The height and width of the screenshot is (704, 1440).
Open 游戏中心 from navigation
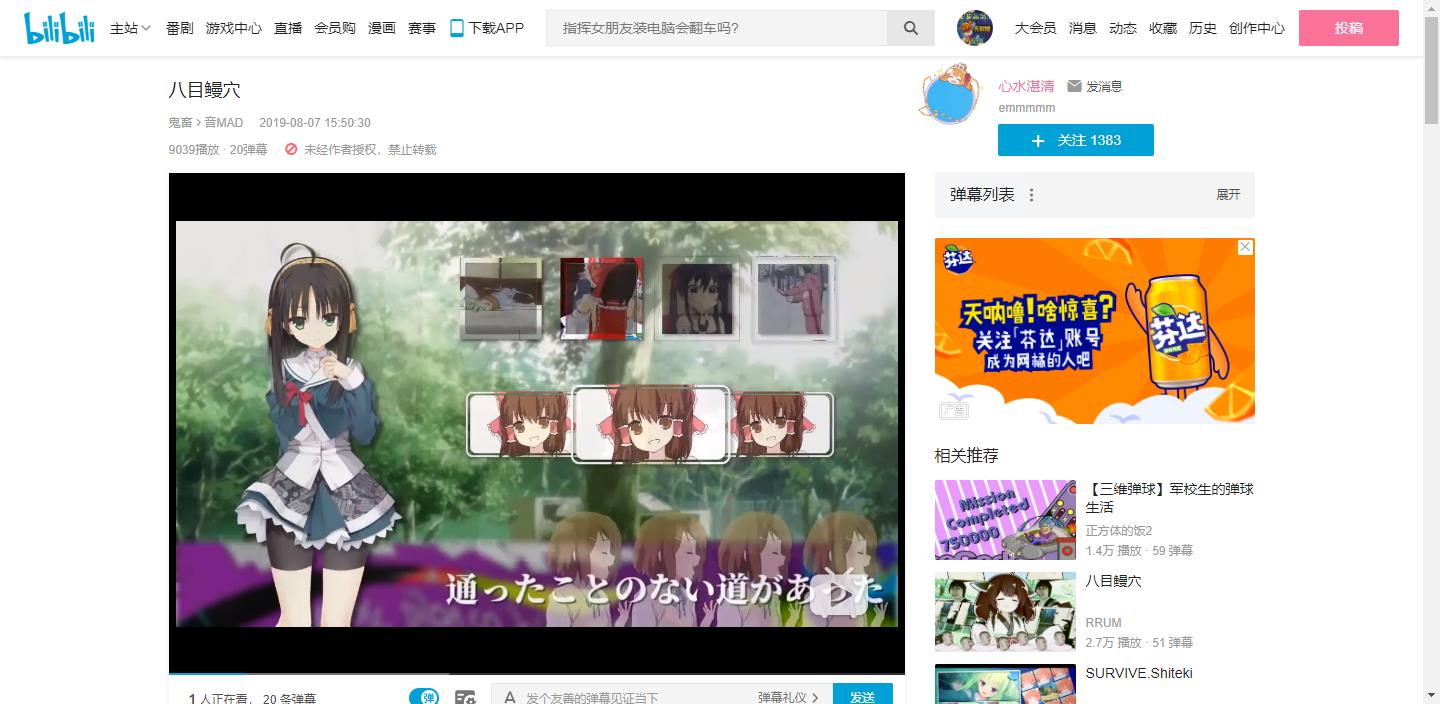[x=234, y=28]
